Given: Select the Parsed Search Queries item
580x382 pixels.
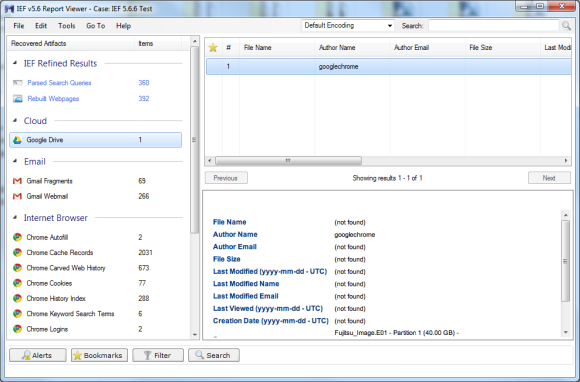Looking at the screenshot, I should pos(95,82).
